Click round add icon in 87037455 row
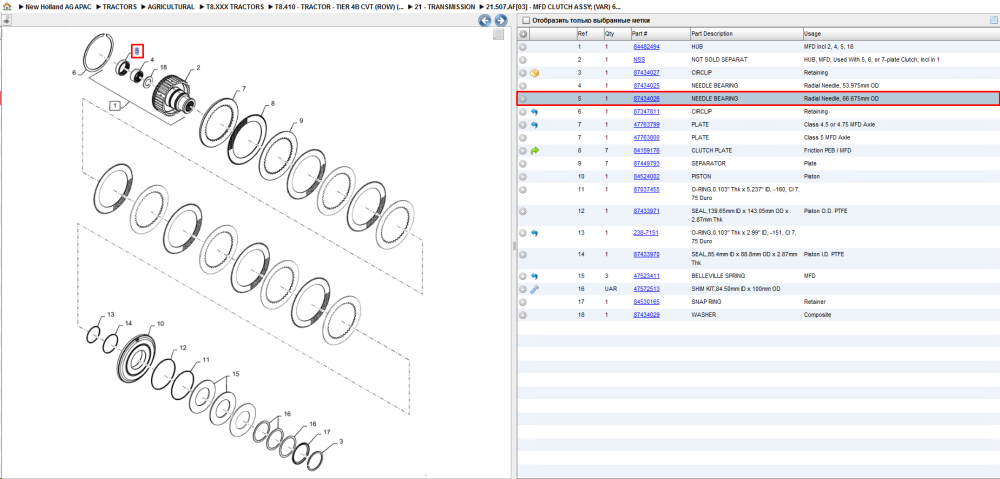This screenshot has height=479, width=1000. (523, 189)
